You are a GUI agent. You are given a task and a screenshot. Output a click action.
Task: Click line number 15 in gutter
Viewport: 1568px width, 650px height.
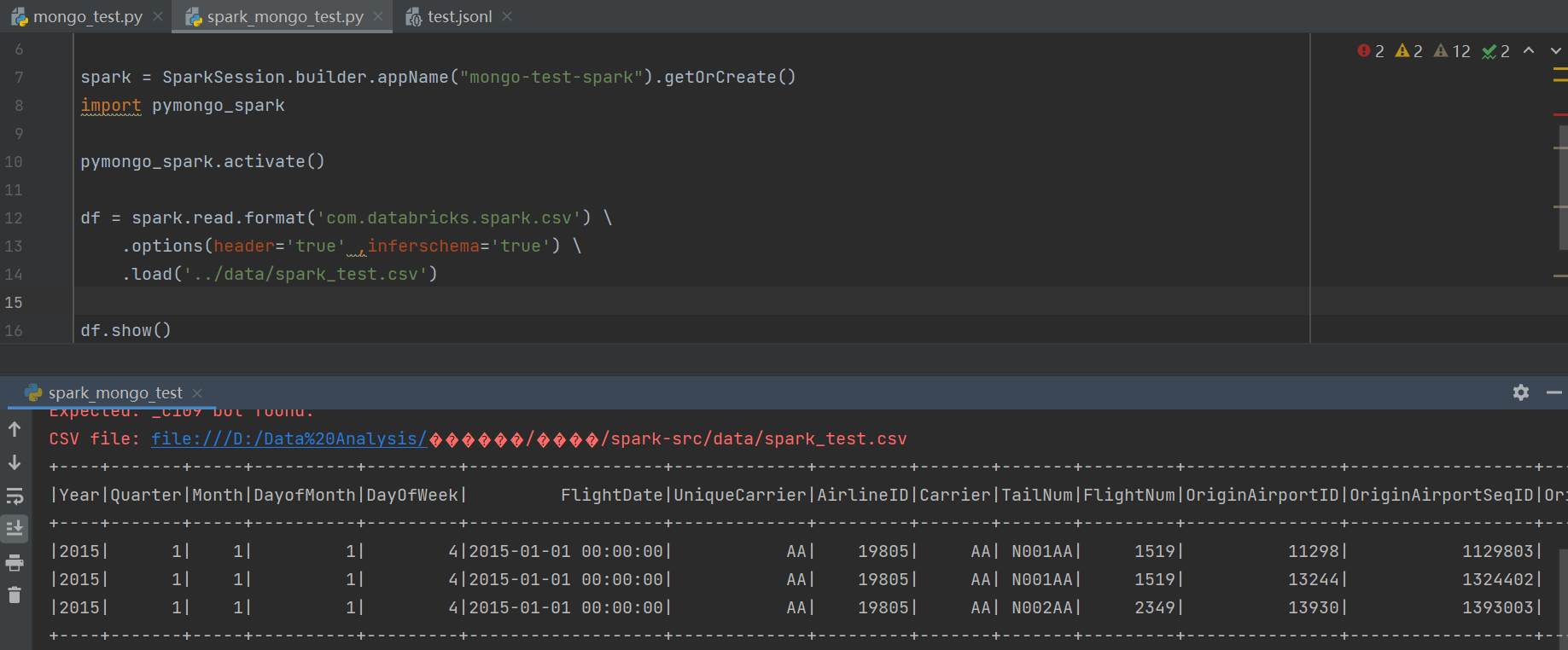(14, 302)
